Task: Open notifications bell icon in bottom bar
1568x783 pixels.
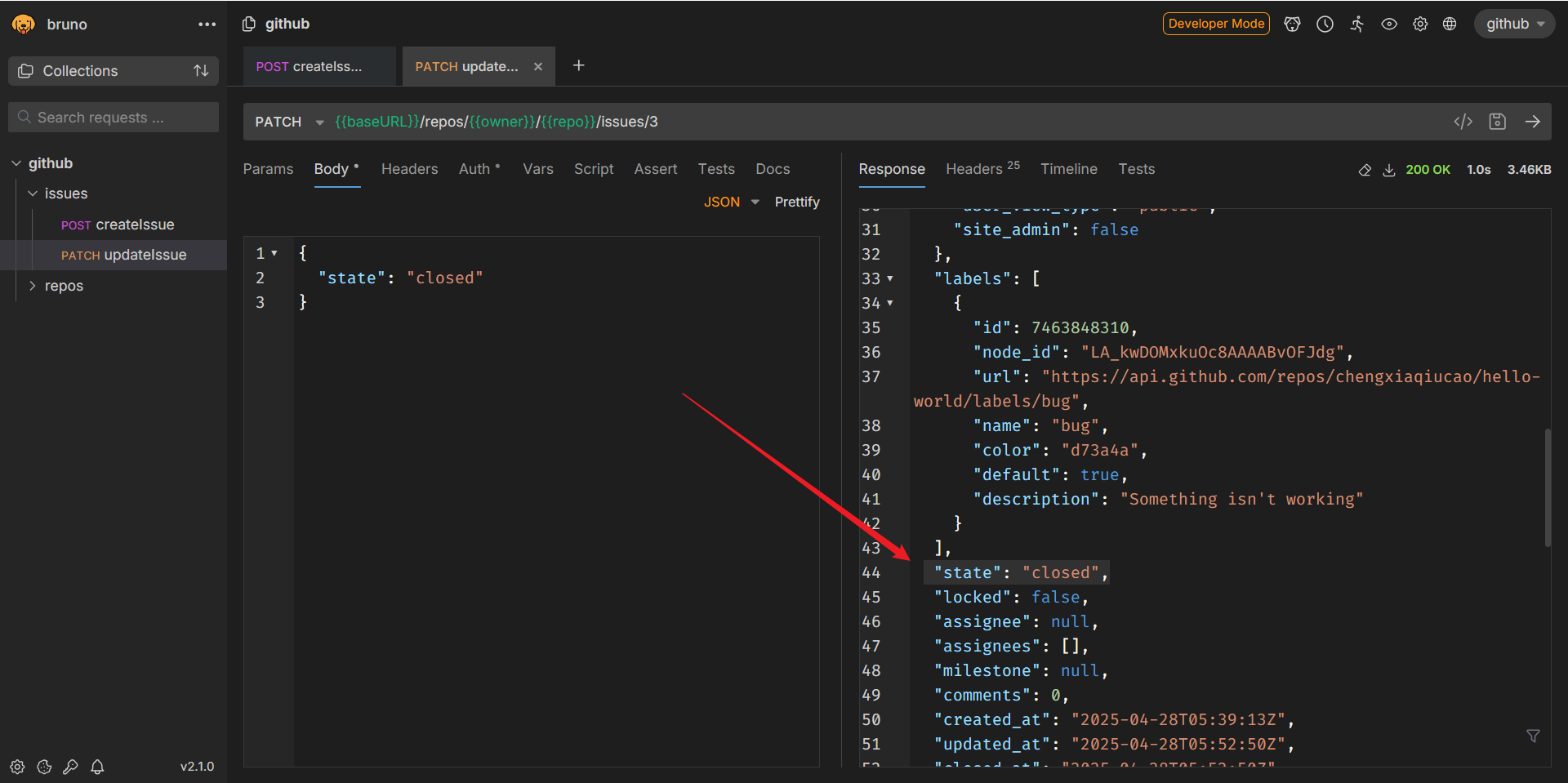Action: pyautogui.click(x=97, y=767)
